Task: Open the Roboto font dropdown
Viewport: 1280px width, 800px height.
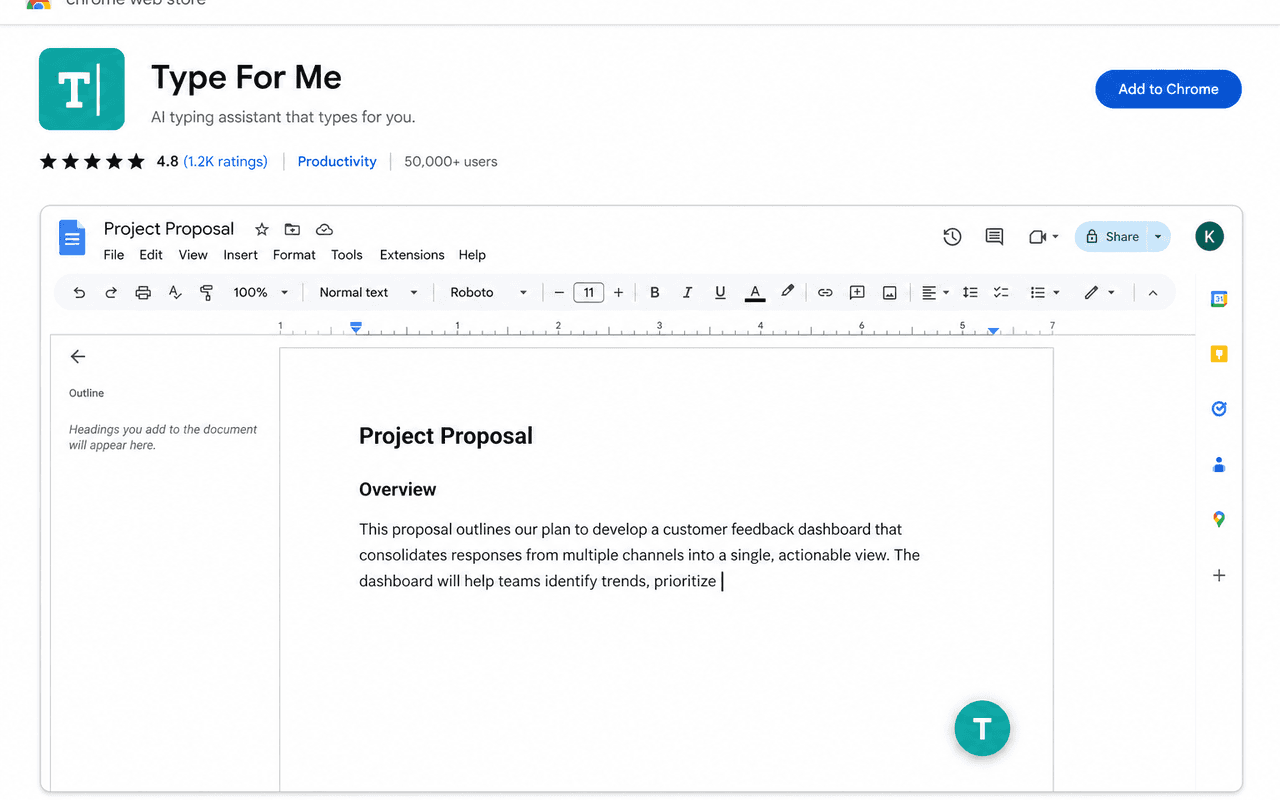Action: [488, 293]
